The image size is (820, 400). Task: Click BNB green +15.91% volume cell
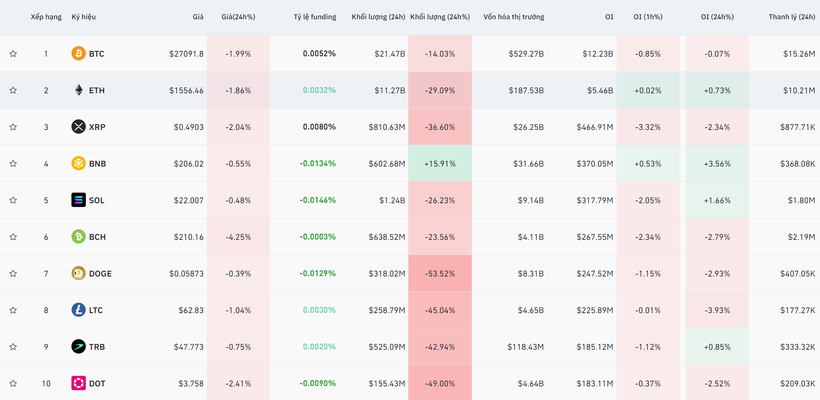(439, 163)
